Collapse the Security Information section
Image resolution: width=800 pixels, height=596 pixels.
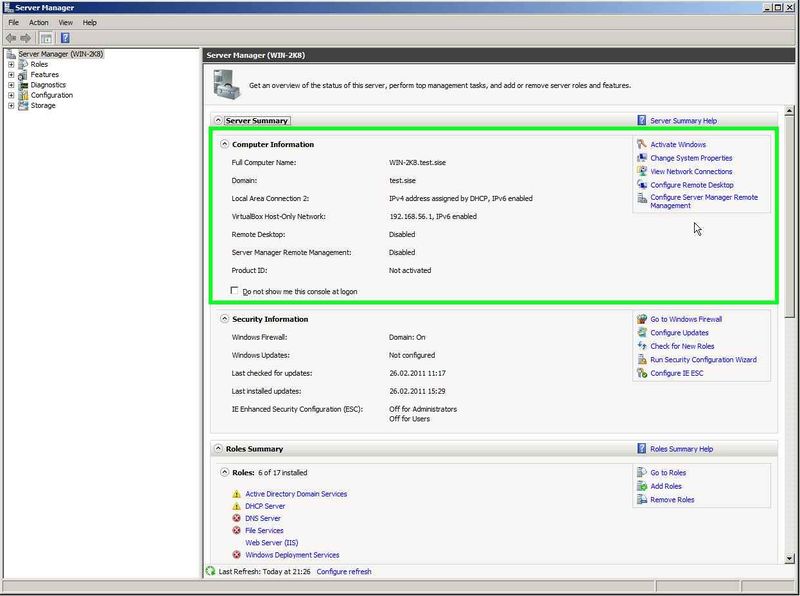pos(224,318)
